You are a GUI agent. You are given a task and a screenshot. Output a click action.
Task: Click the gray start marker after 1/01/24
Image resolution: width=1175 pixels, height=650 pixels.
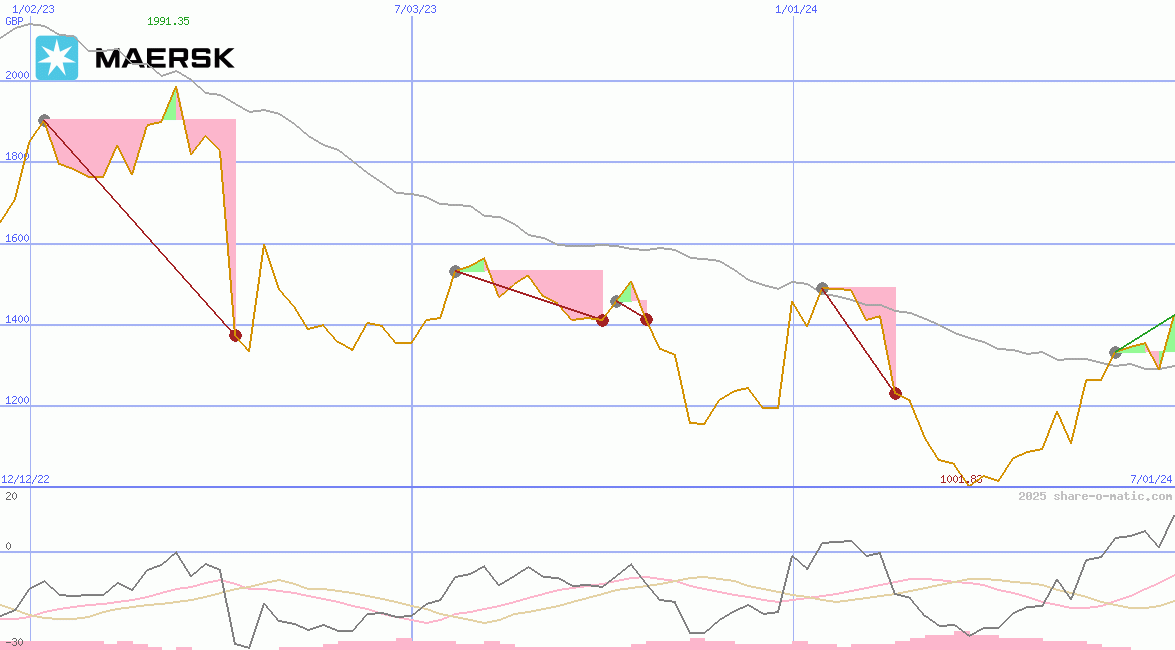(822, 288)
